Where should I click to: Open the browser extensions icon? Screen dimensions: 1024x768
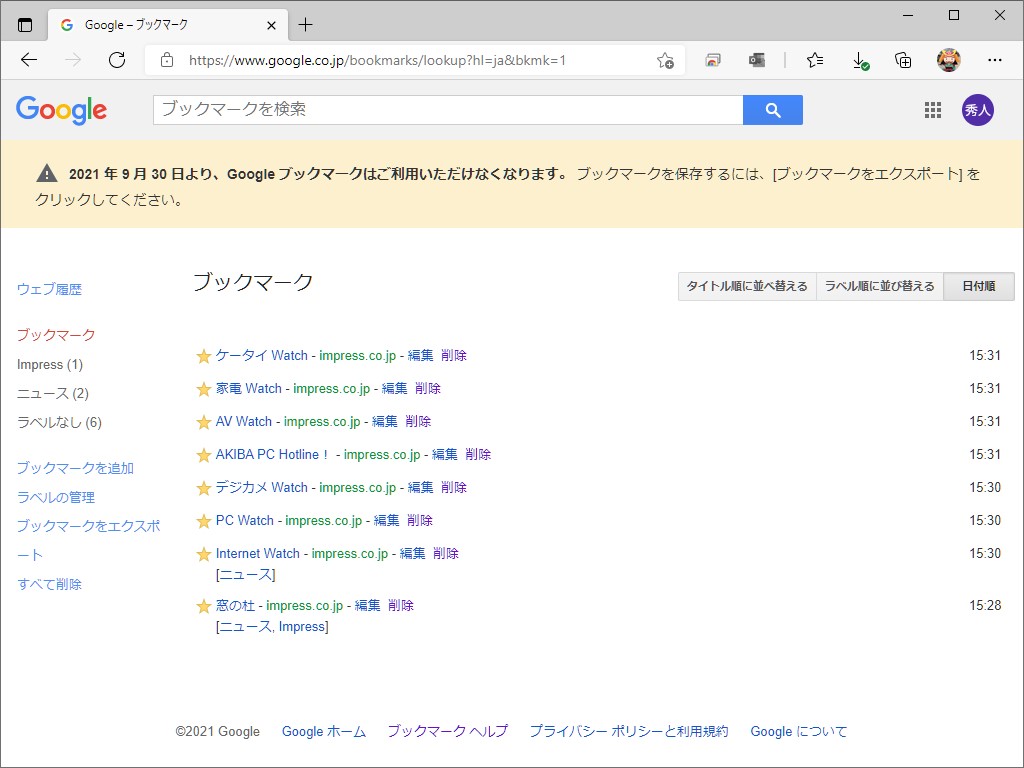point(713,60)
